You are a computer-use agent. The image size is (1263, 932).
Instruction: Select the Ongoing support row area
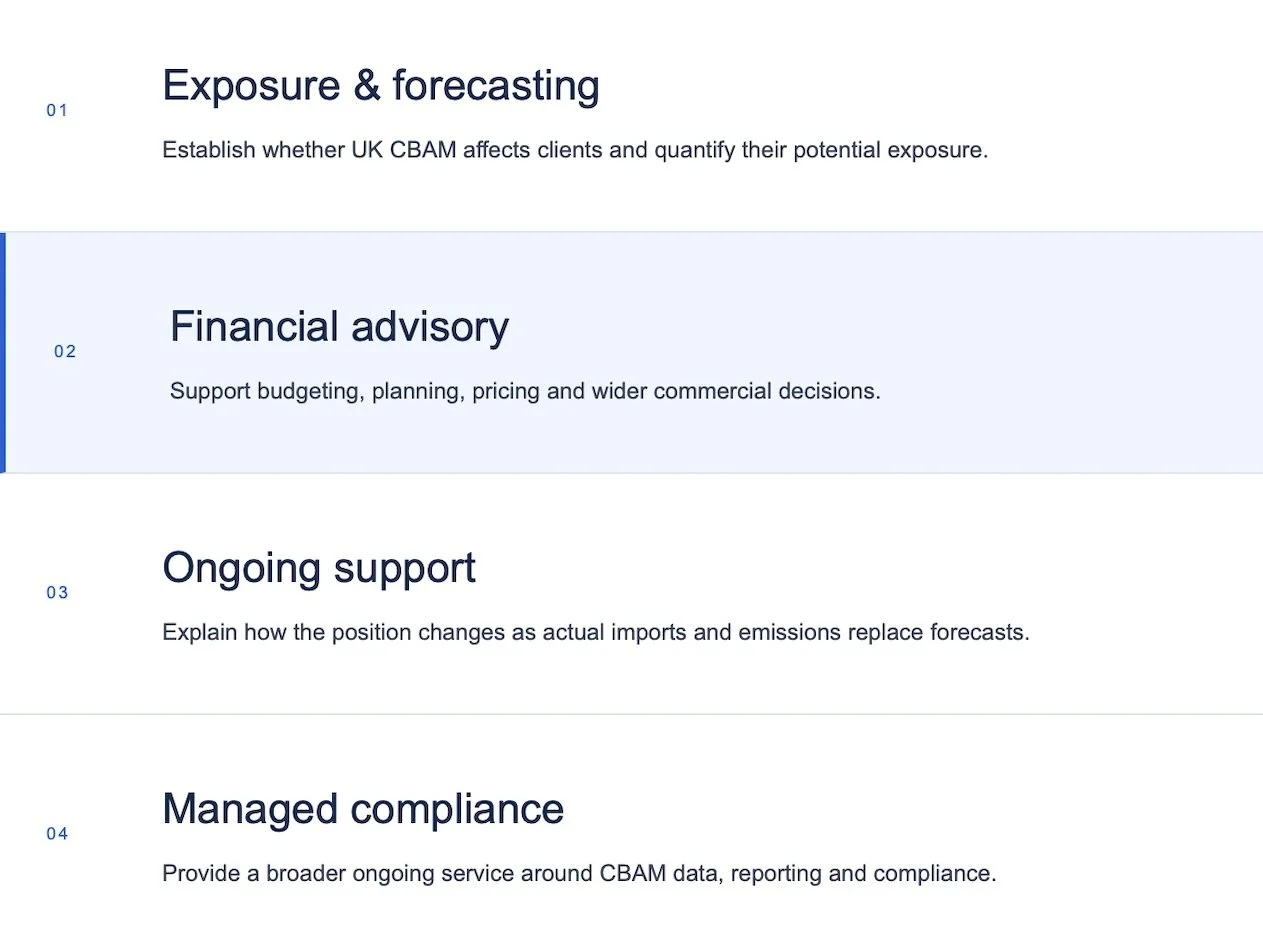point(631,593)
